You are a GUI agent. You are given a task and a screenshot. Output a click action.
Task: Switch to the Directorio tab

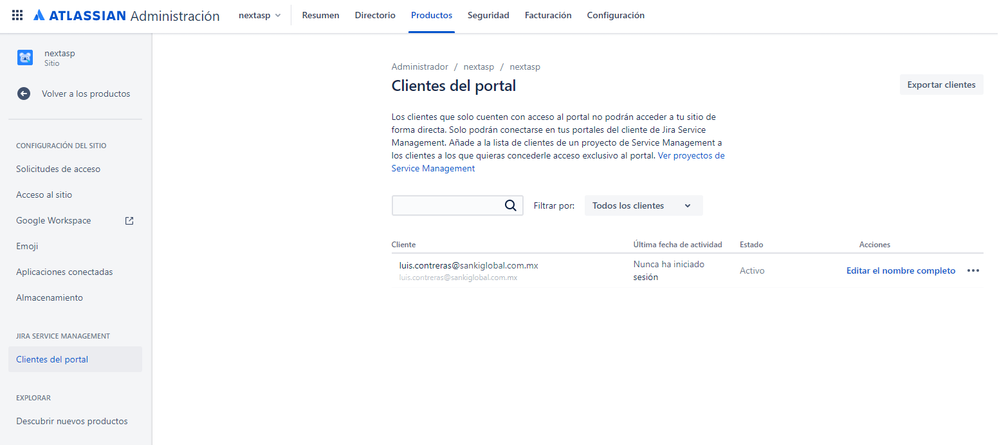click(375, 15)
